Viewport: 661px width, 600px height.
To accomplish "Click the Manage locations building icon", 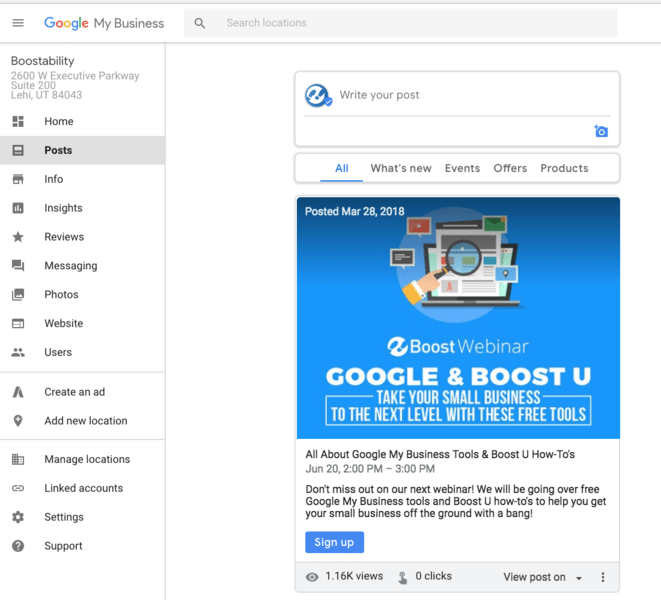I will (x=18, y=459).
